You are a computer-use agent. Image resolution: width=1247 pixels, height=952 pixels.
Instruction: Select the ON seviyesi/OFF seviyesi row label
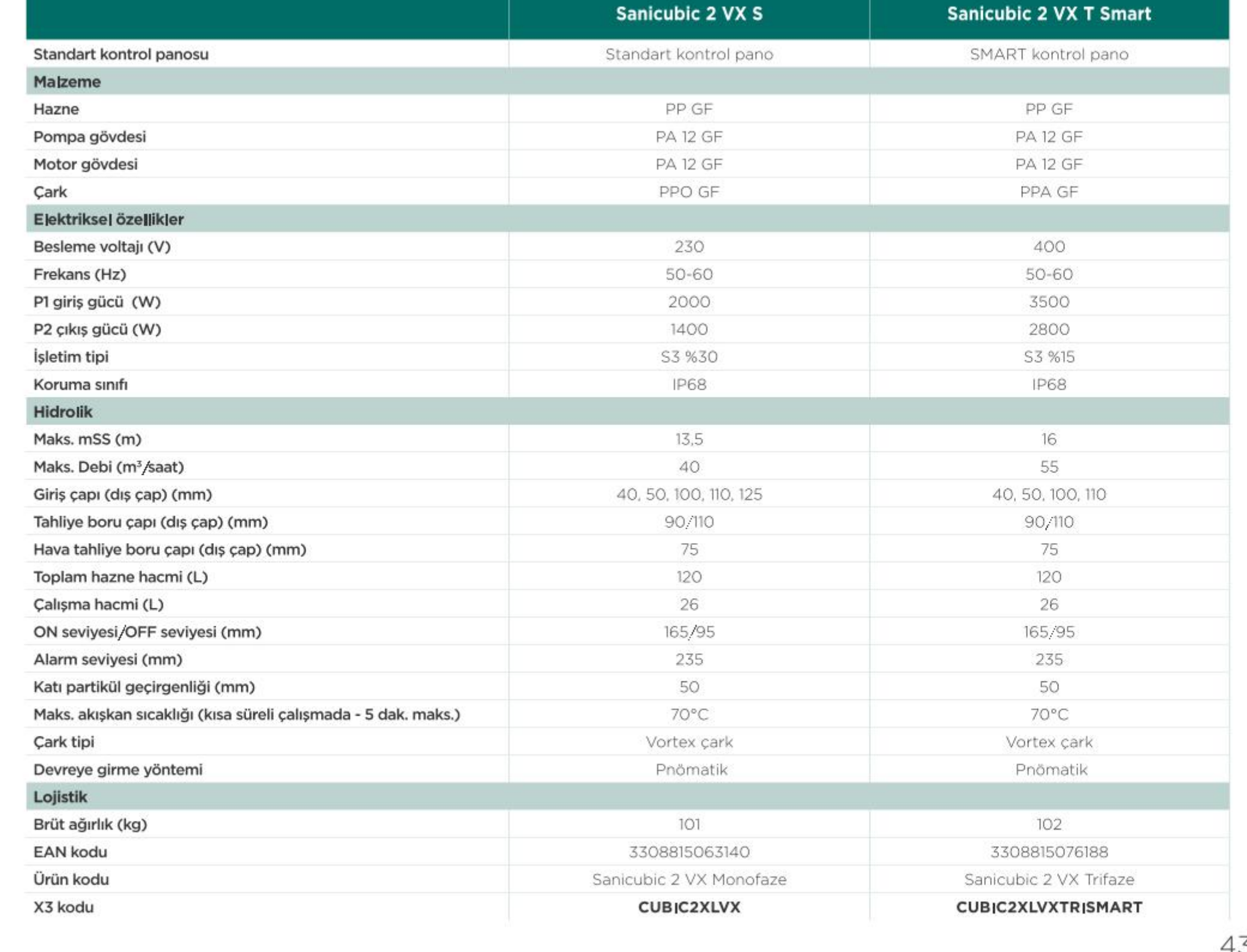click(x=147, y=632)
